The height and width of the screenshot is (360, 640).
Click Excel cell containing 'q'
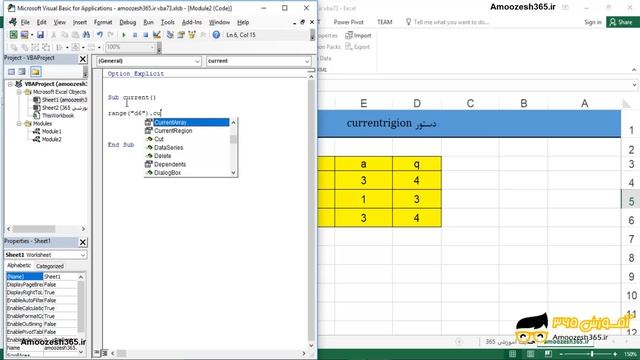click(417, 164)
